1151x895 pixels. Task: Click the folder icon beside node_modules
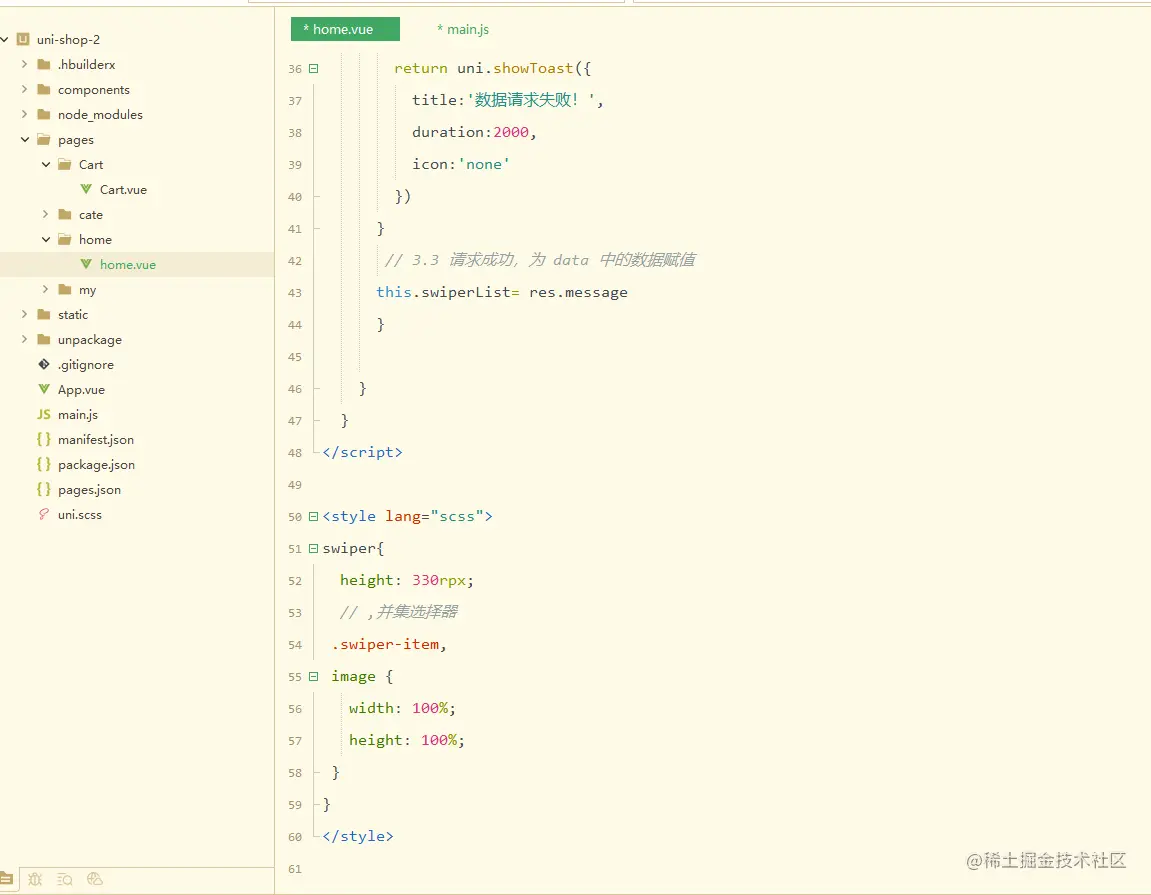click(44, 115)
